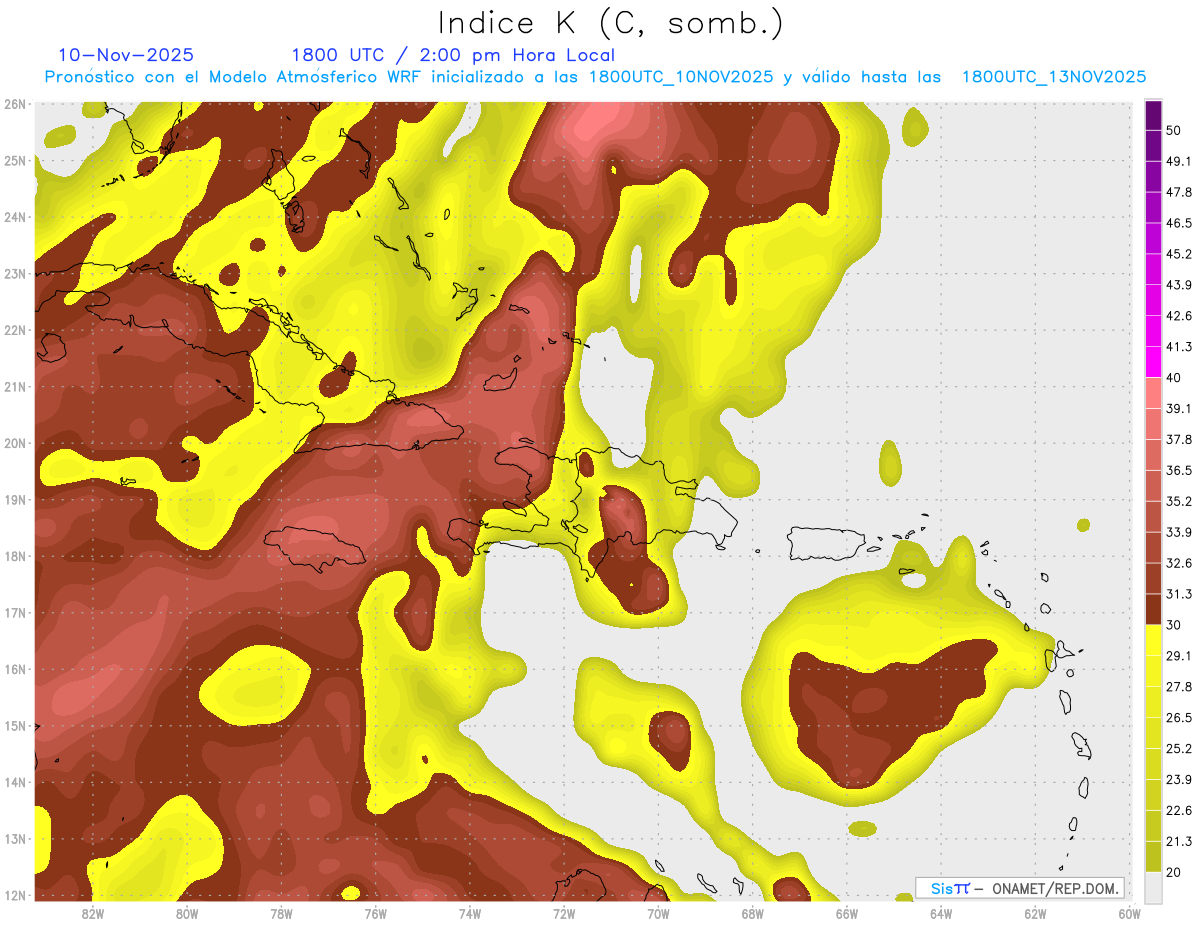Select the date "10-Nov-2025"

126,55
